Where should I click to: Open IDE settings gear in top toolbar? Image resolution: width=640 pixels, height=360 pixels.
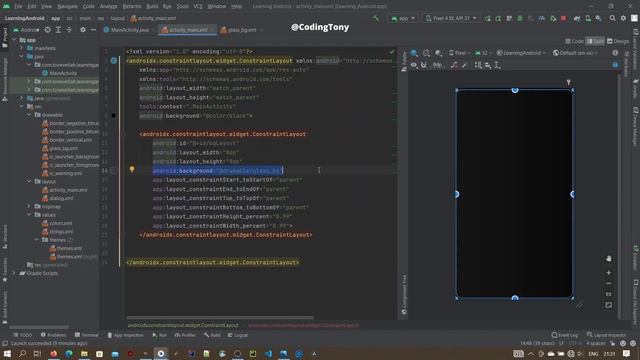623,18
